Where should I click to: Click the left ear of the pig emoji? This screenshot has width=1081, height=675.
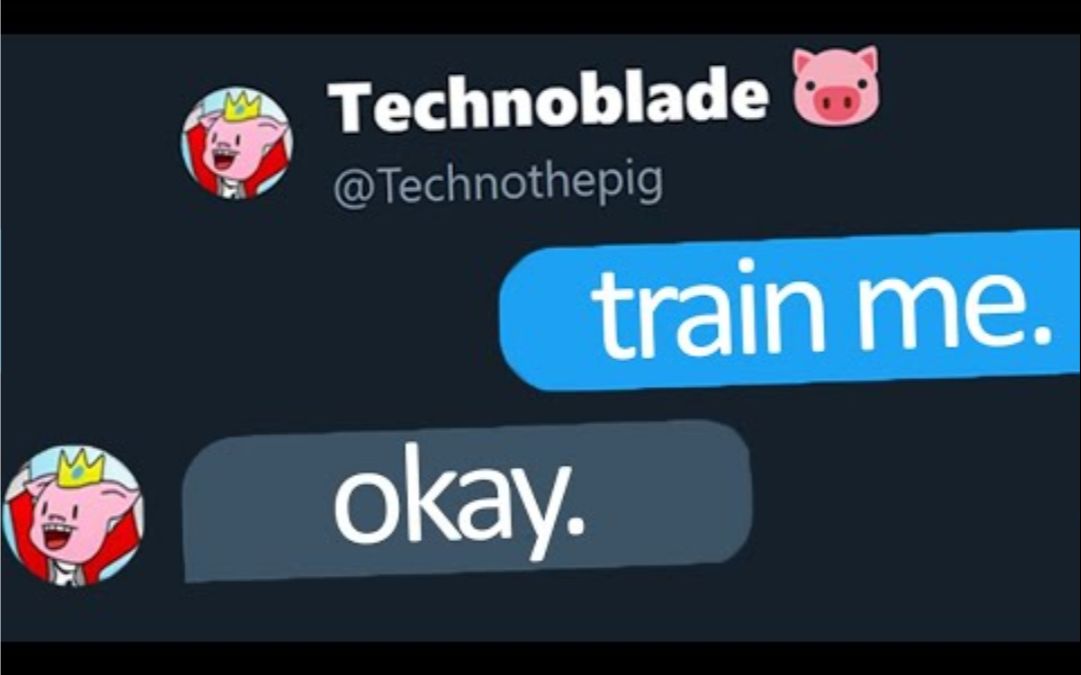804,61
